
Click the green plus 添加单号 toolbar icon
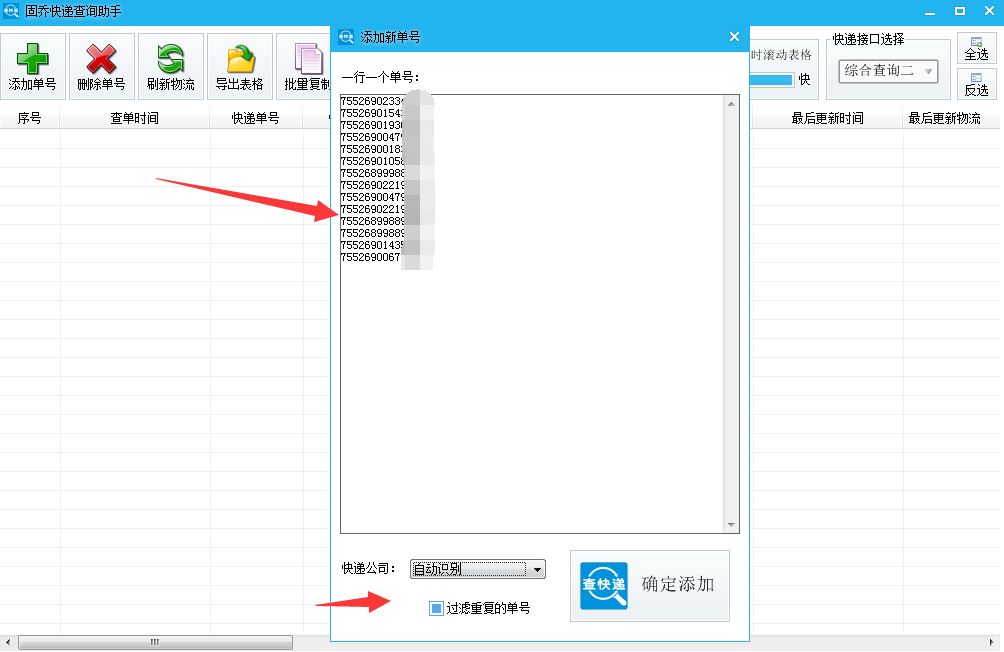point(33,59)
